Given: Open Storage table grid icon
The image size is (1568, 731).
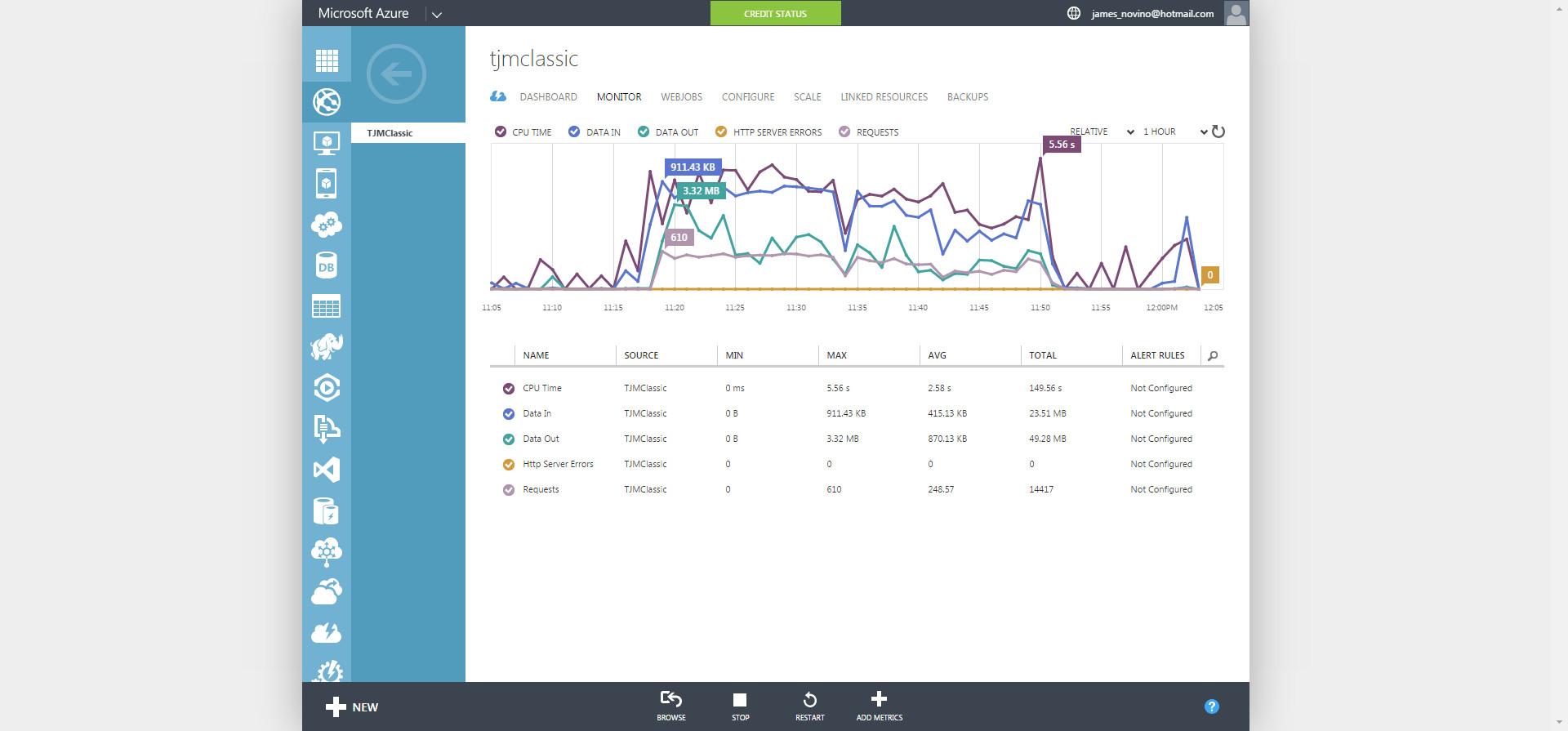Looking at the screenshot, I should (x=327, y=306).
